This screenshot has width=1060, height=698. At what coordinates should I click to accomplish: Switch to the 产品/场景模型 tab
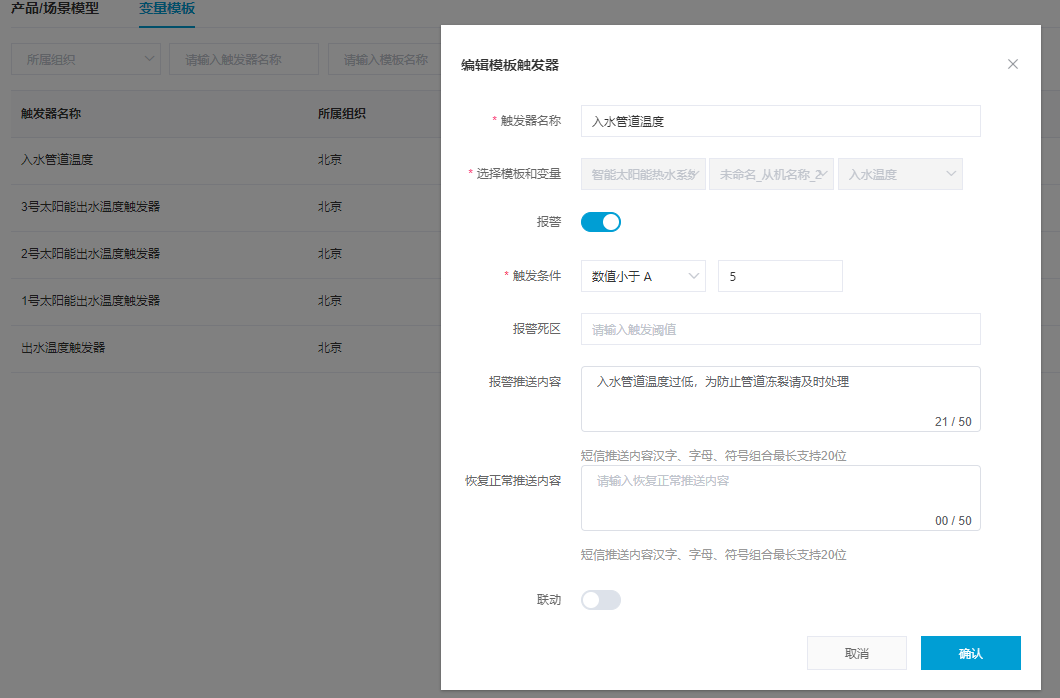point(55,9)
